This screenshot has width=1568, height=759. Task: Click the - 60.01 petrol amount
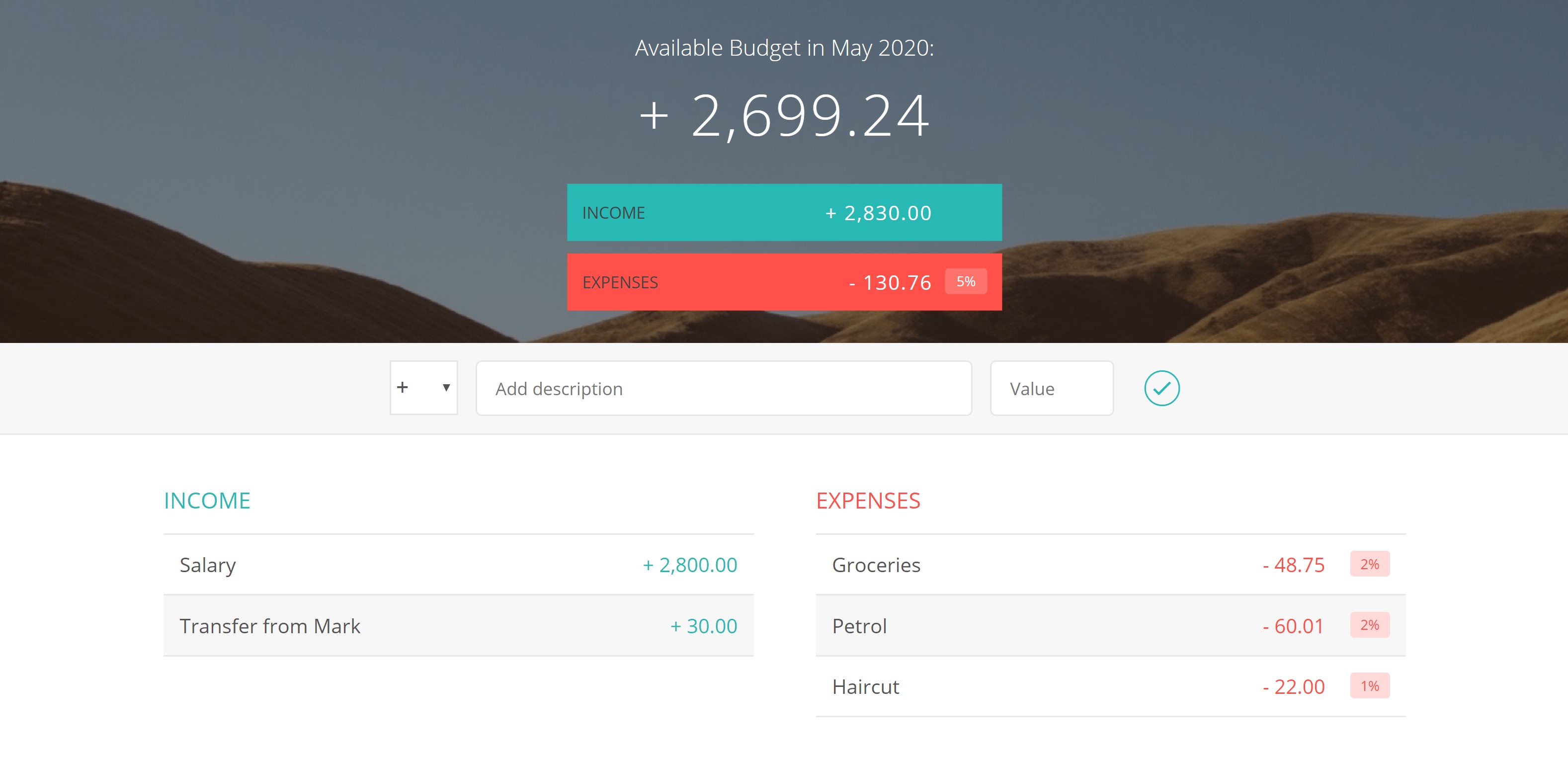point(1294,626)
